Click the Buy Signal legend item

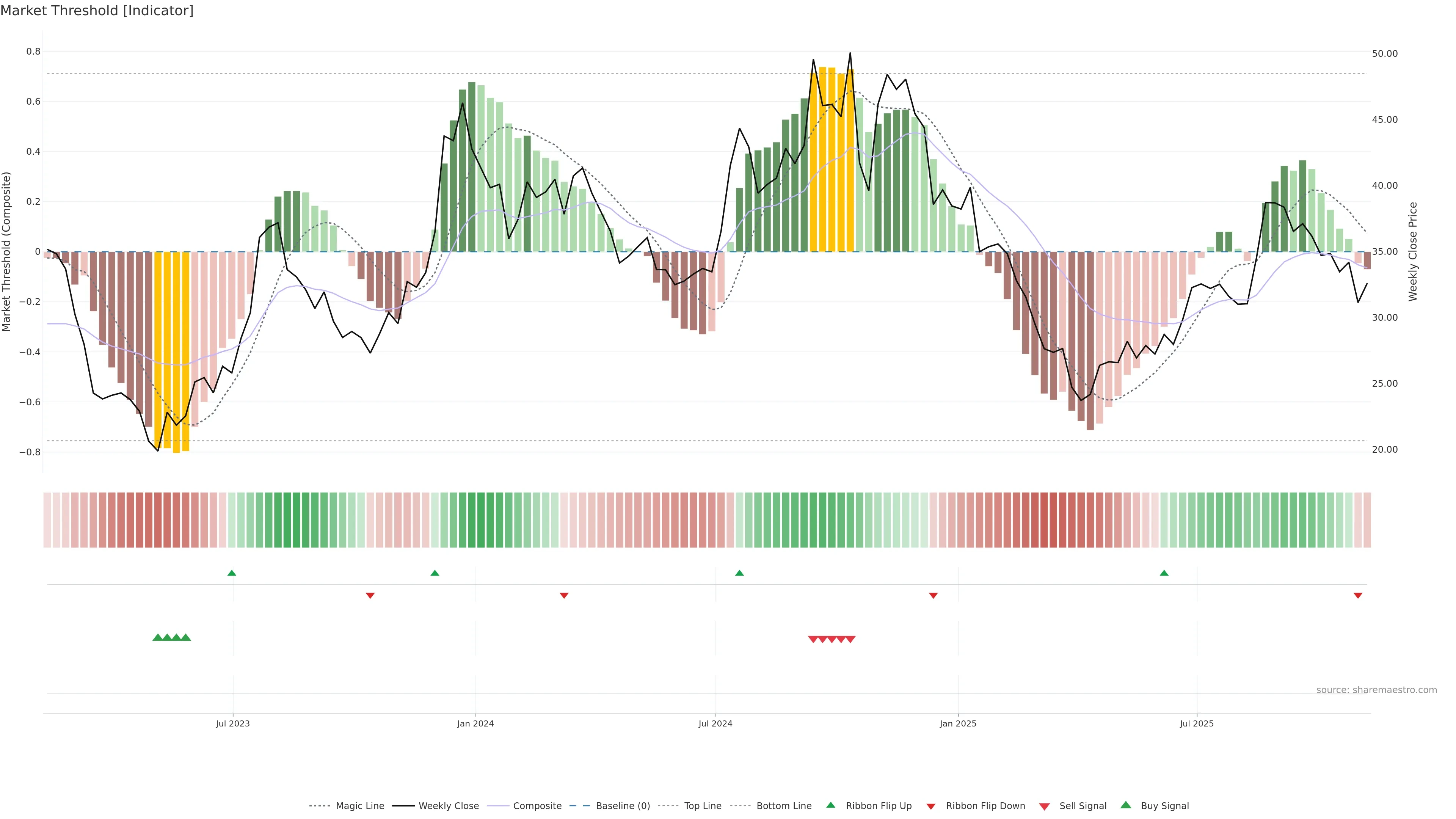pyautogui.click(x=1164, y=806)
